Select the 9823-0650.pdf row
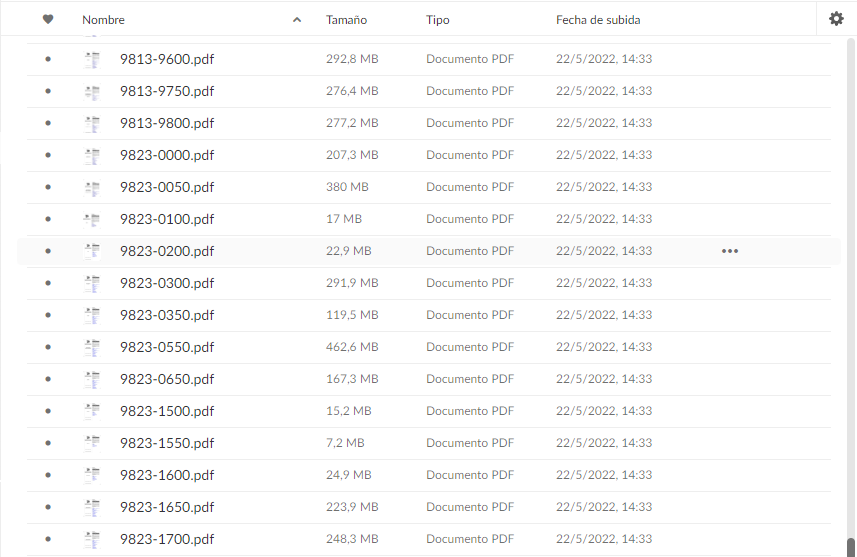Viewport: 857px width, 557px height. pyautogui.click(x=600, y=379)
